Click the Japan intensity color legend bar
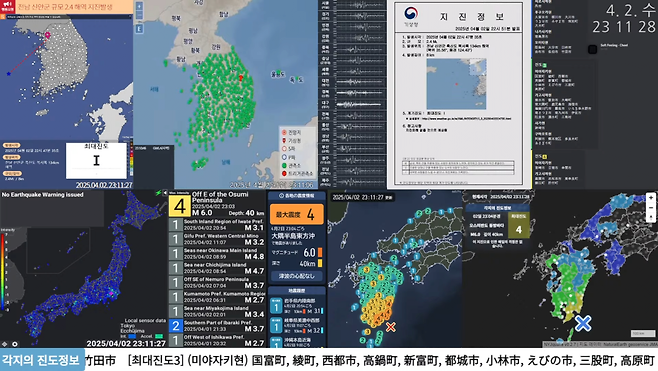Viewport: 658px width, 371px height. click(3, 272)
